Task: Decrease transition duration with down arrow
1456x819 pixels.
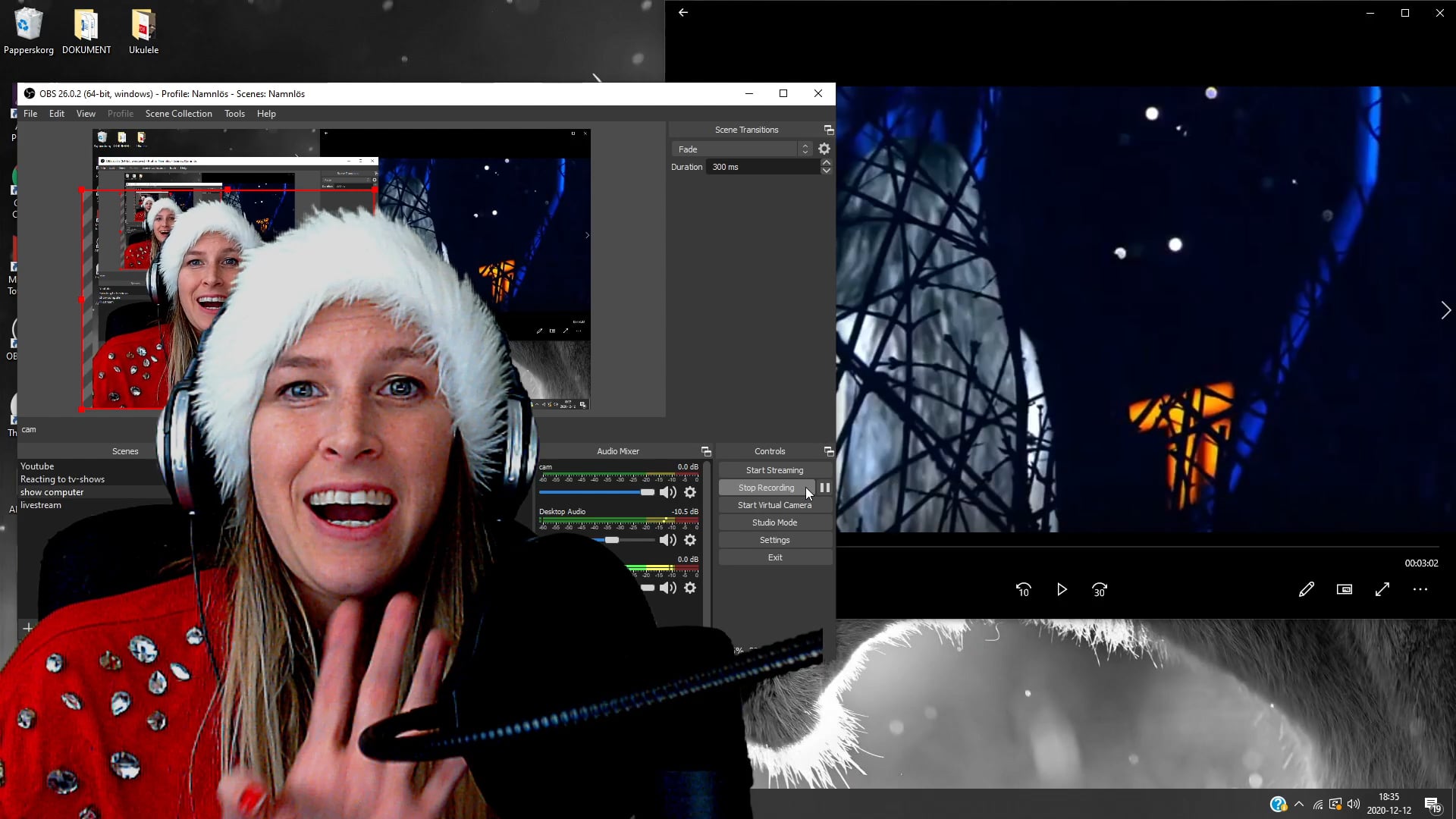Action: (827, 171)
